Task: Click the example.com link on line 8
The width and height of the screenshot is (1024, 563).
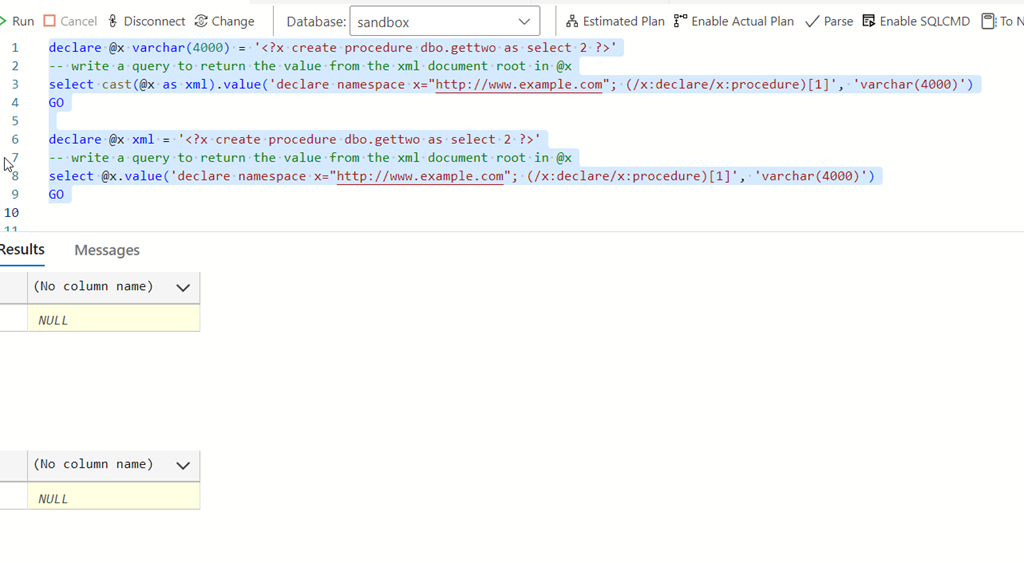Action: (x=420, y=177)
